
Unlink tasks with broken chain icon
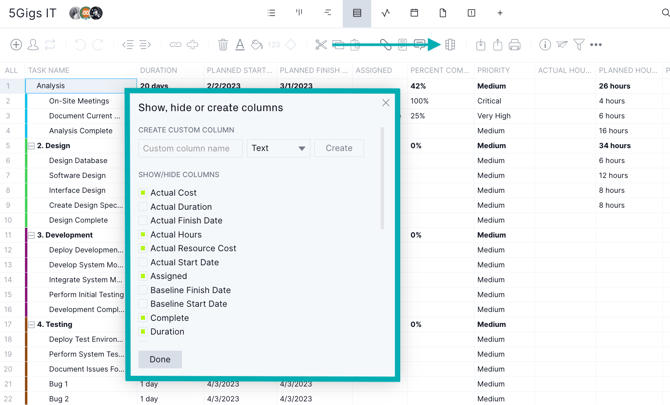click(192, 44)
